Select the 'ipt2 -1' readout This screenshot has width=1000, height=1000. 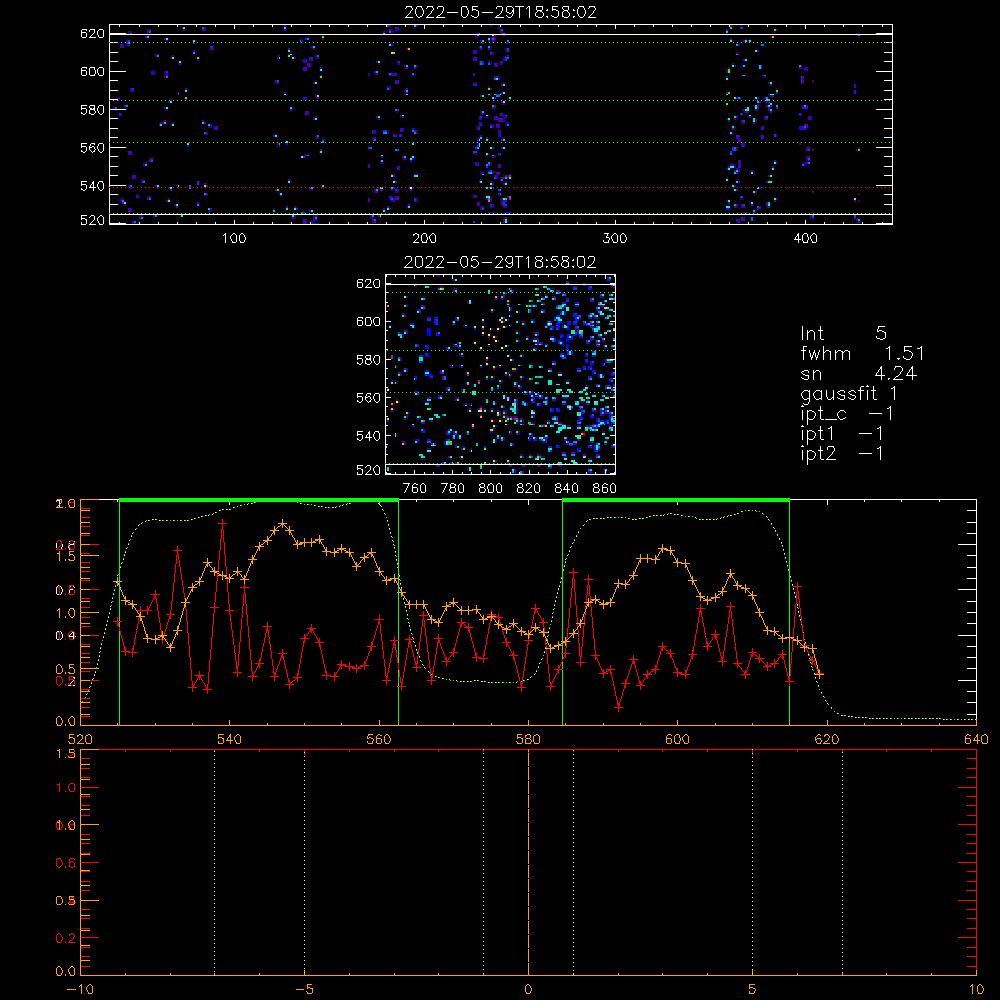point(842,453)
